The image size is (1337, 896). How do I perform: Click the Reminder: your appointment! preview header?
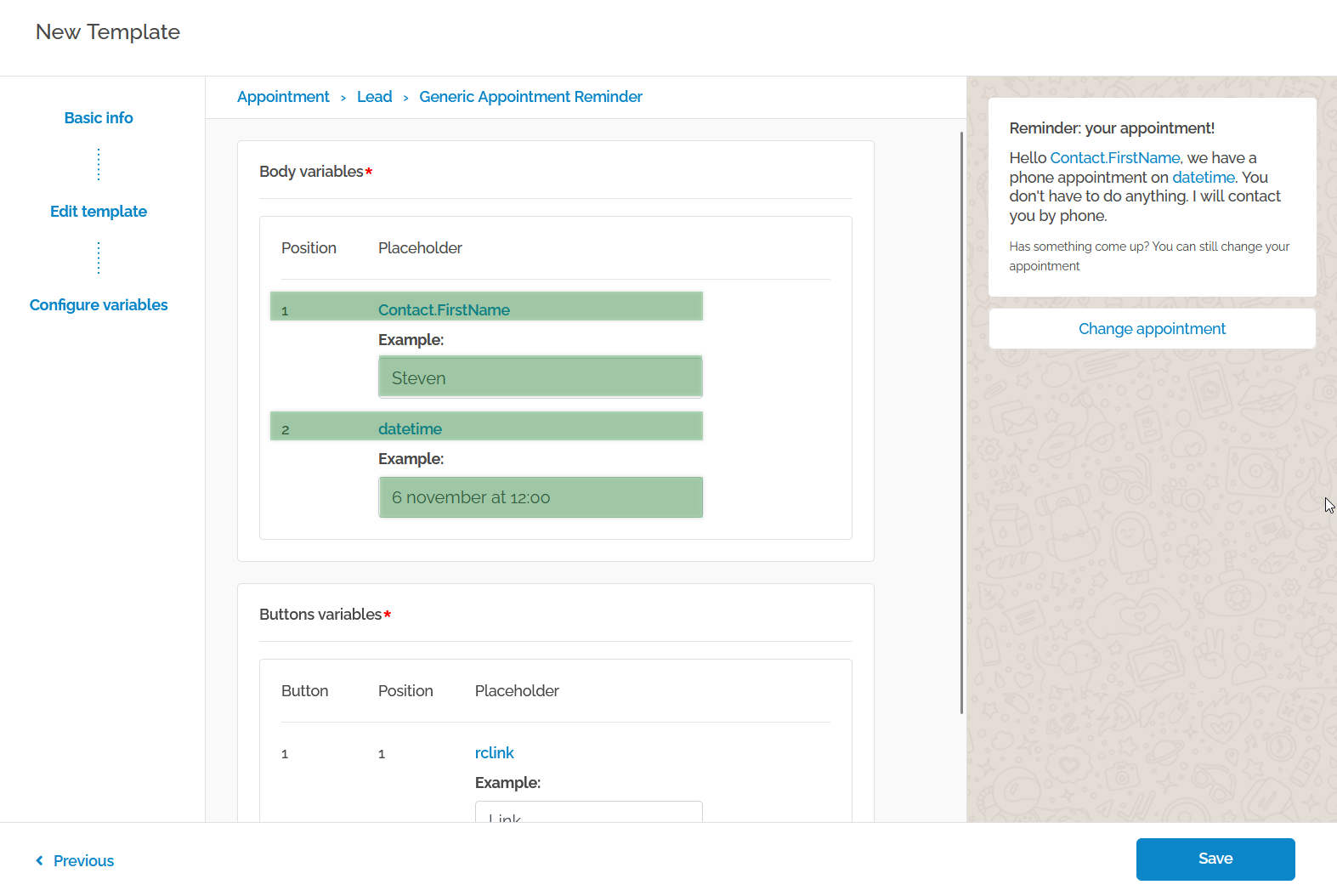(1112, 128)
